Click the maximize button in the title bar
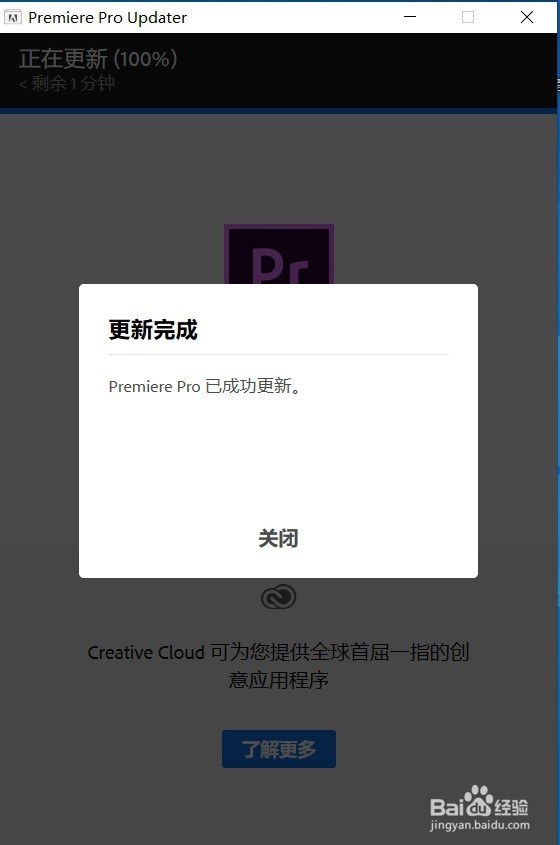Image resolution: width=560 pixels, height=845 pixels. tap(468, 17)
